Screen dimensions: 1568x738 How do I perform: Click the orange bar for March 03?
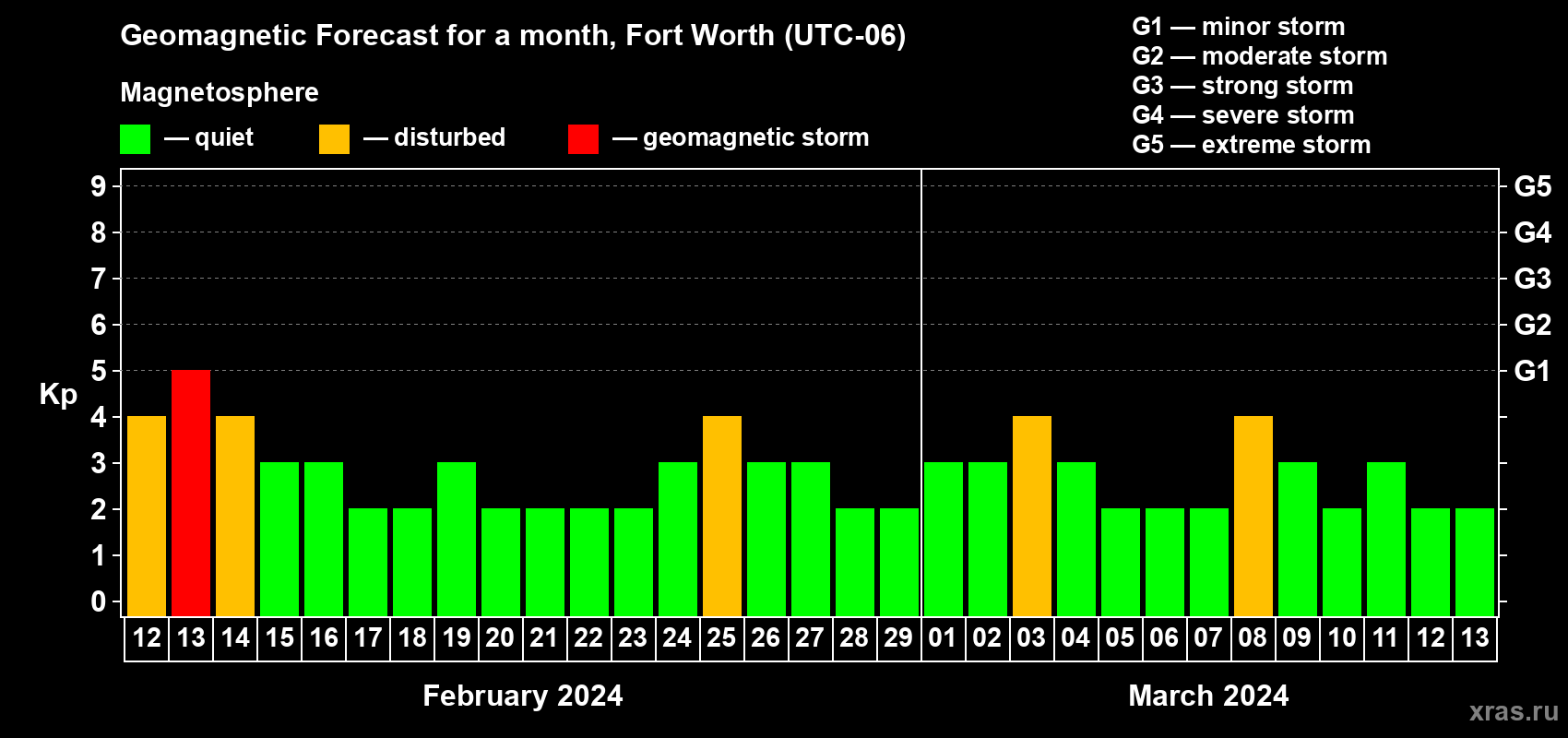pos(1032,517)
